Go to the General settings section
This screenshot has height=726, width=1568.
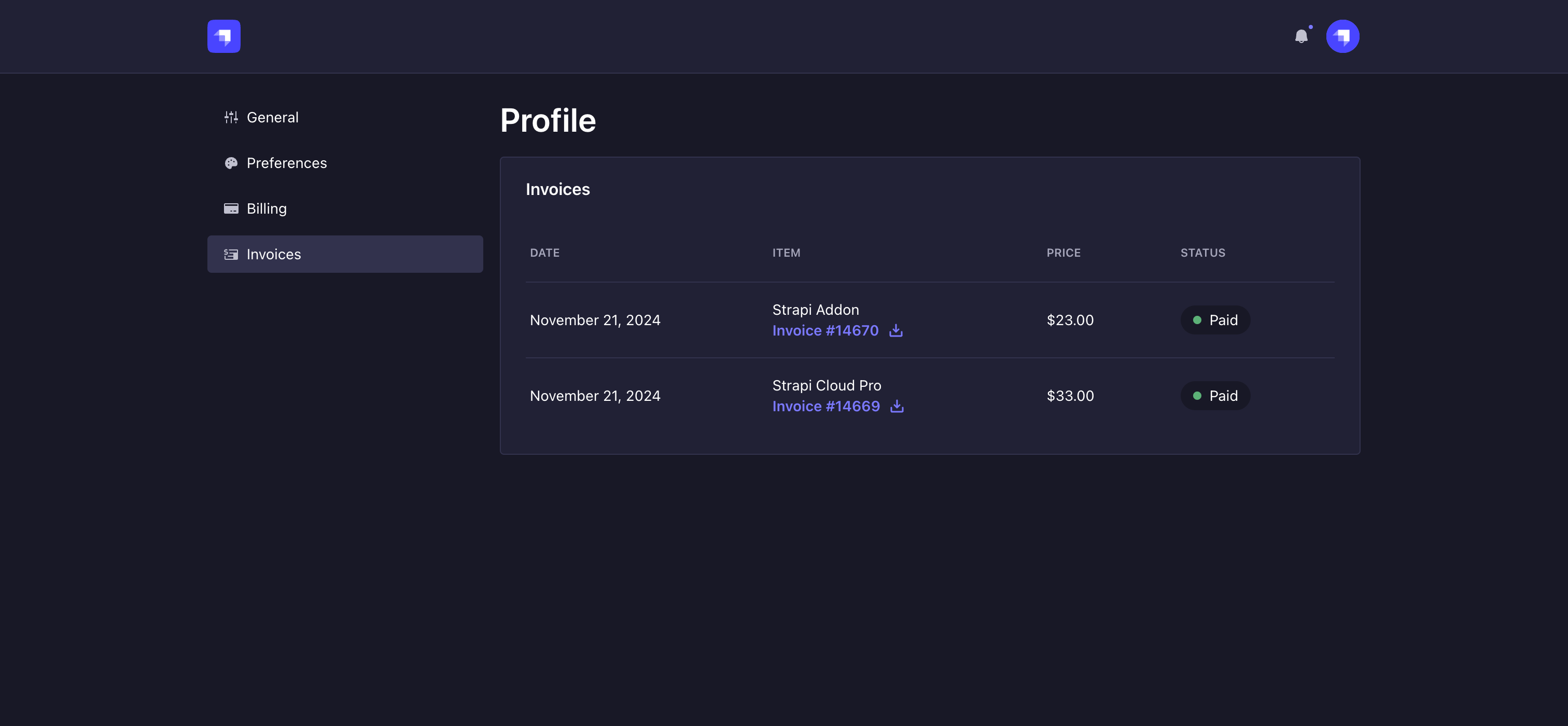click(x=345, y=117)
